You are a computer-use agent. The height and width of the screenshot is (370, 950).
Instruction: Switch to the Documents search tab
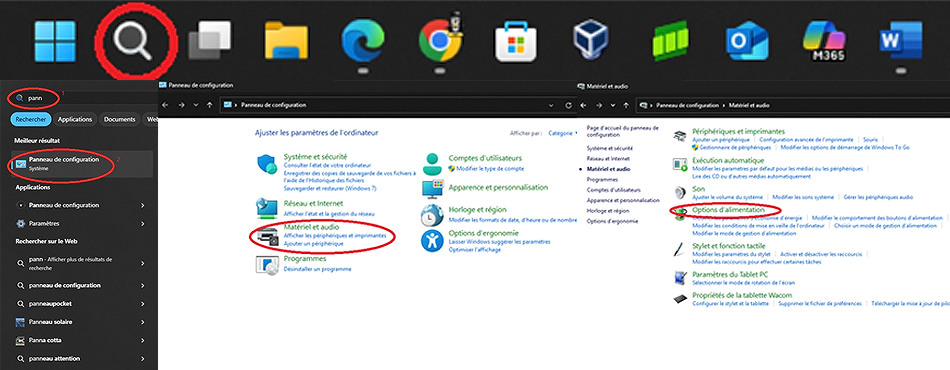(119, 119)
